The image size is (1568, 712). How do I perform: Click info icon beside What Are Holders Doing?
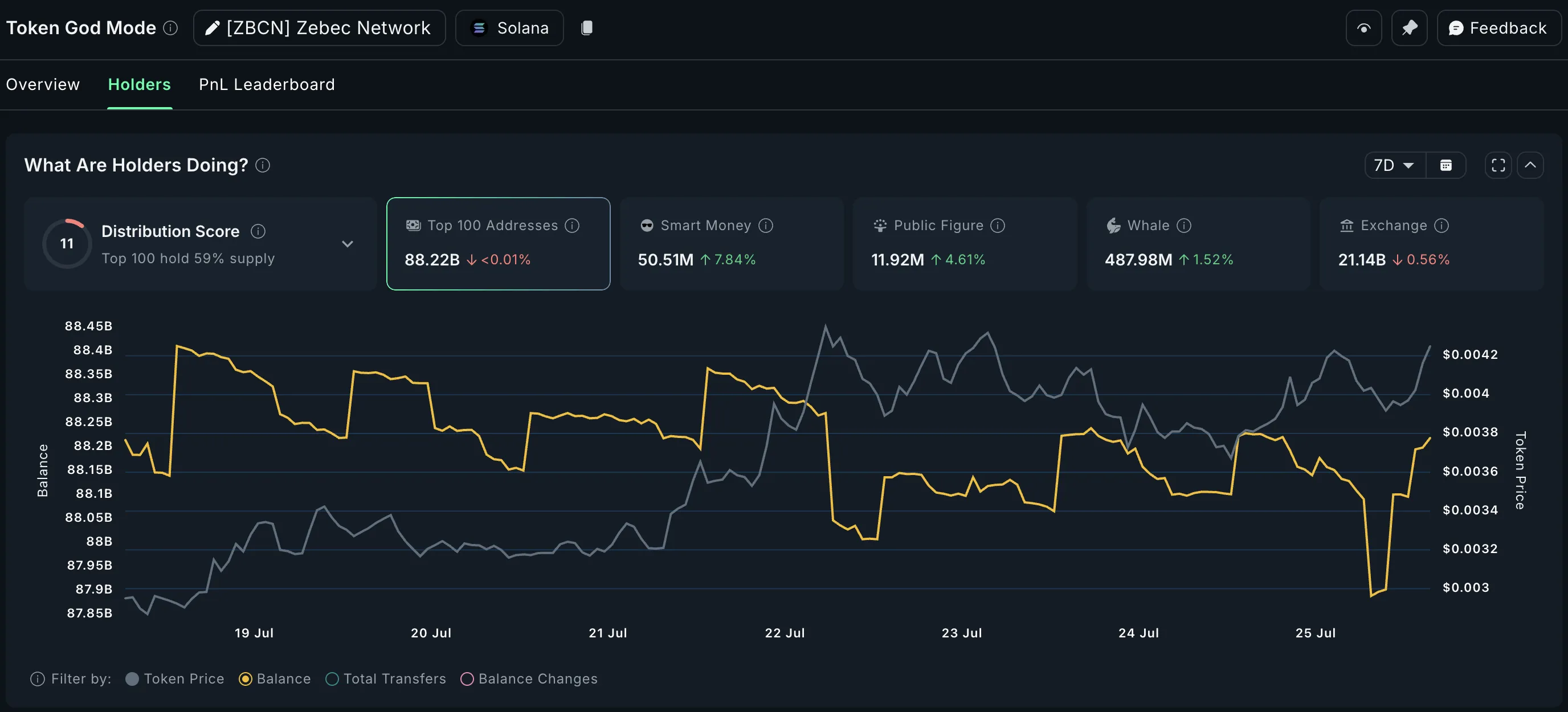click(262, 166)
